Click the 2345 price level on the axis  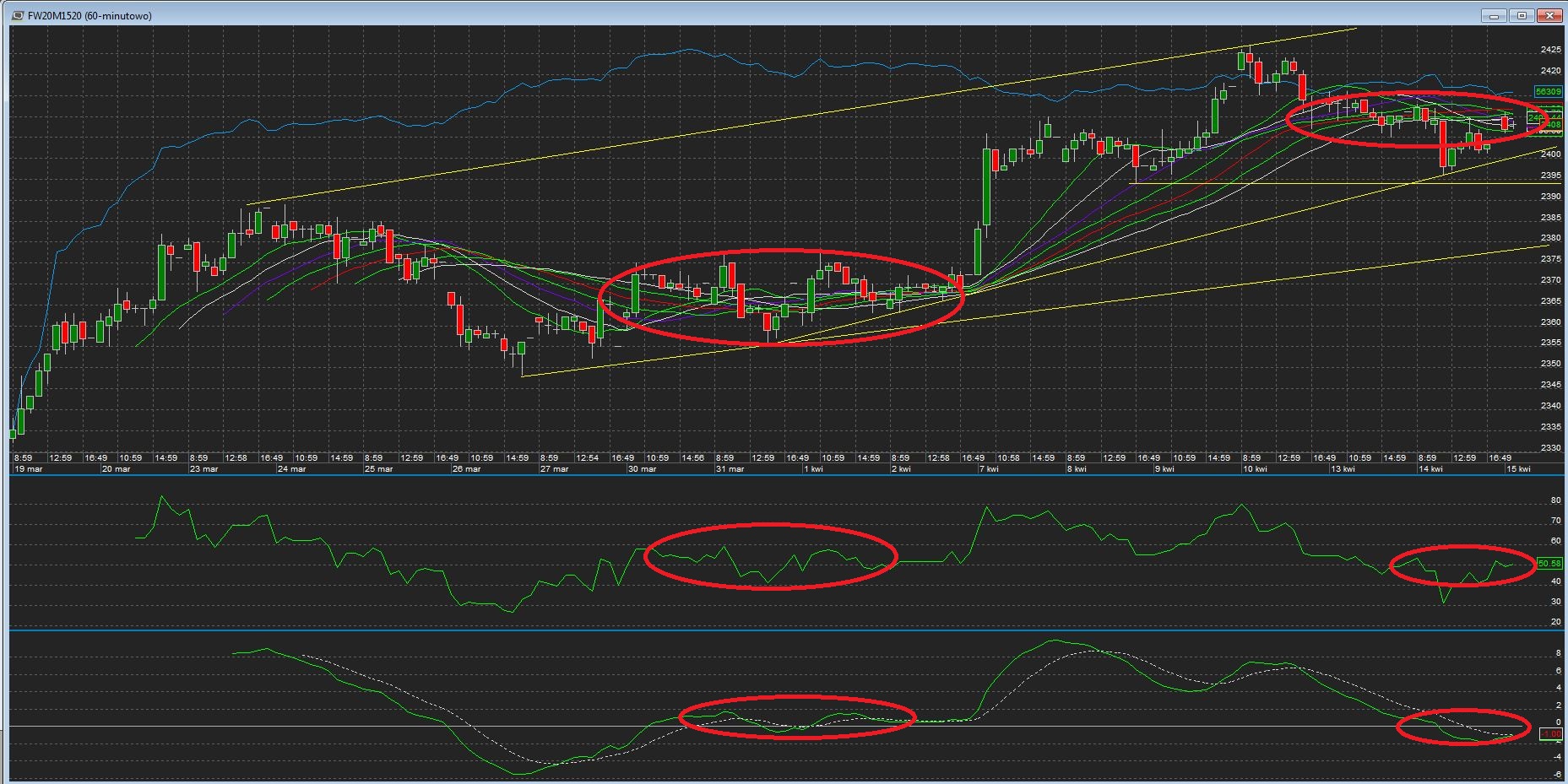(x=1550, y=385)
